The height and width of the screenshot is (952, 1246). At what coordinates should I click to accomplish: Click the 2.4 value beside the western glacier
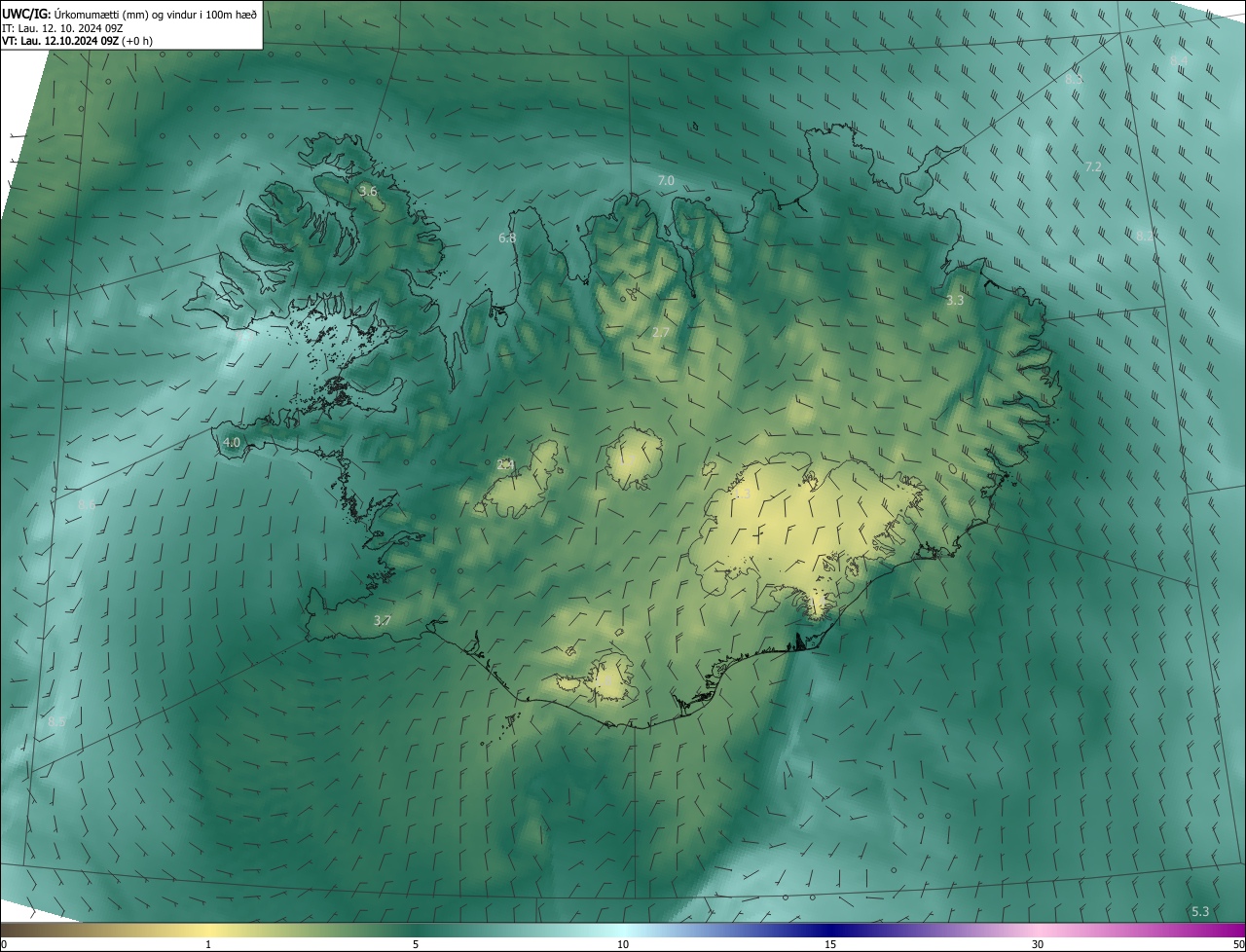(505, 464)
